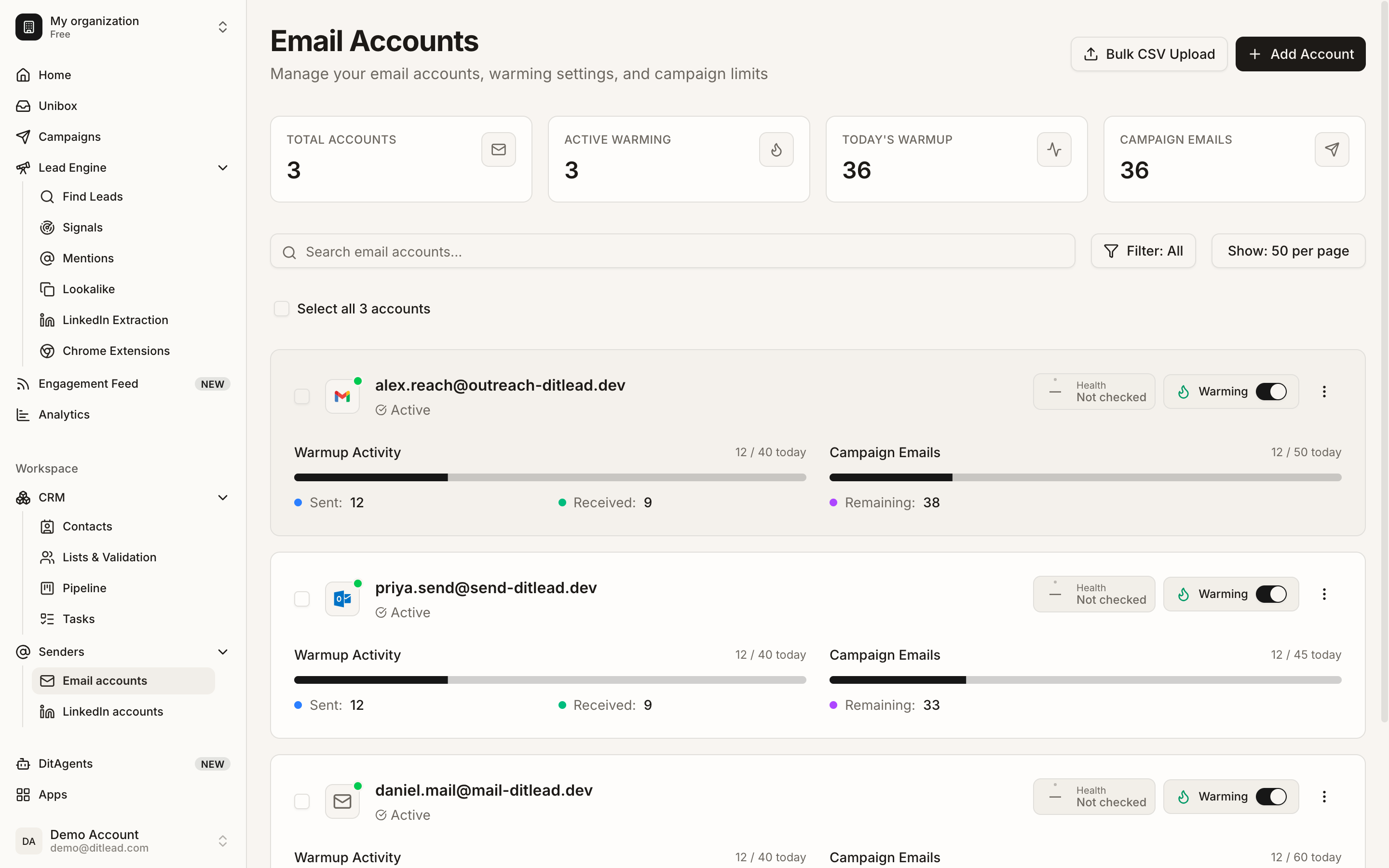Tick the checkbox for alex.reach@outreach-ditlead.dev
Image resolution: width=1389 pixels, height=868 pixels.
(x=302, y=396)
